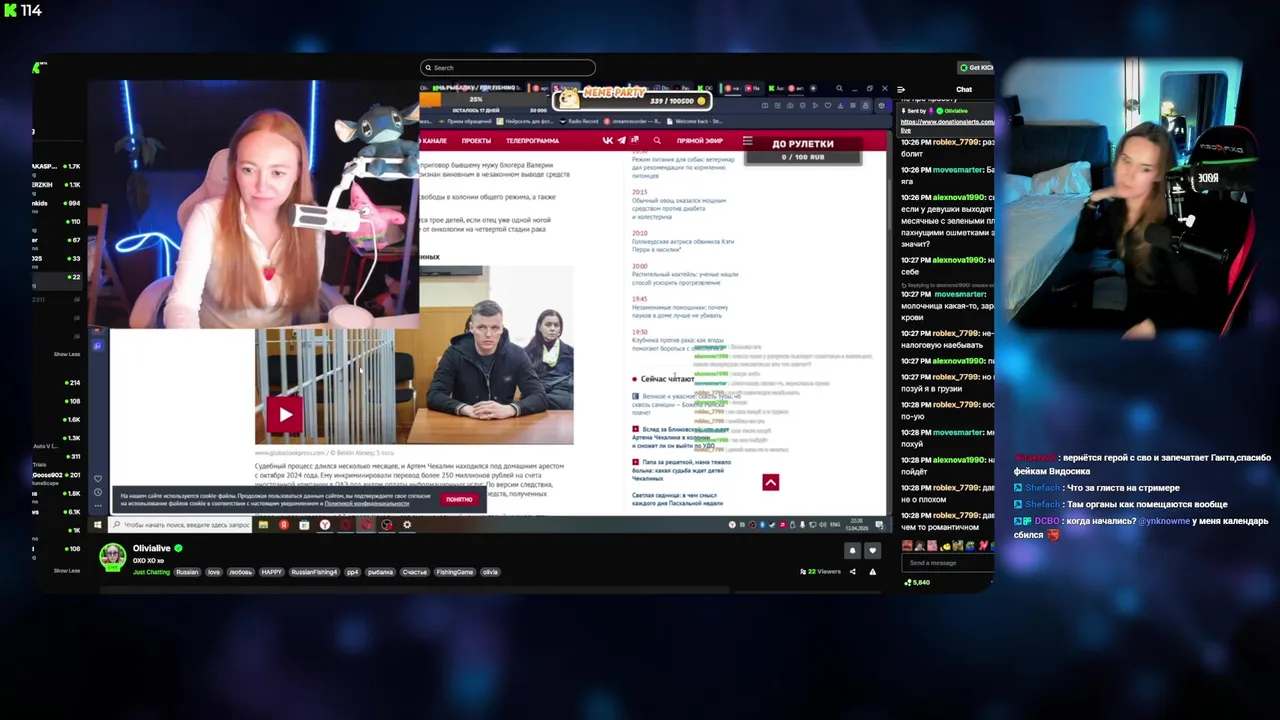
Task: Click the Olivialive channel avatar
Action: coord(112,557)
